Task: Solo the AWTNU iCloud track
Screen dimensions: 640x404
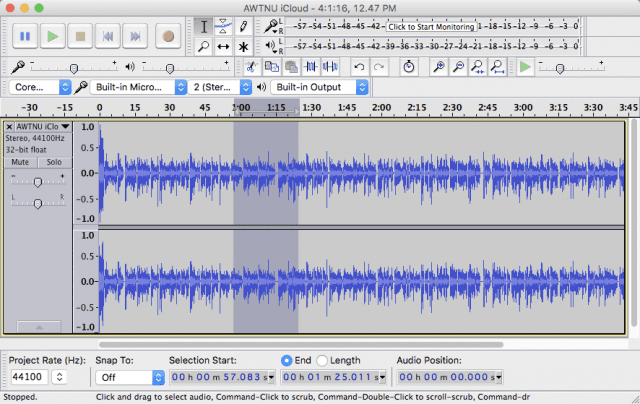Action: pyautogui.click(x=53, y=162)
